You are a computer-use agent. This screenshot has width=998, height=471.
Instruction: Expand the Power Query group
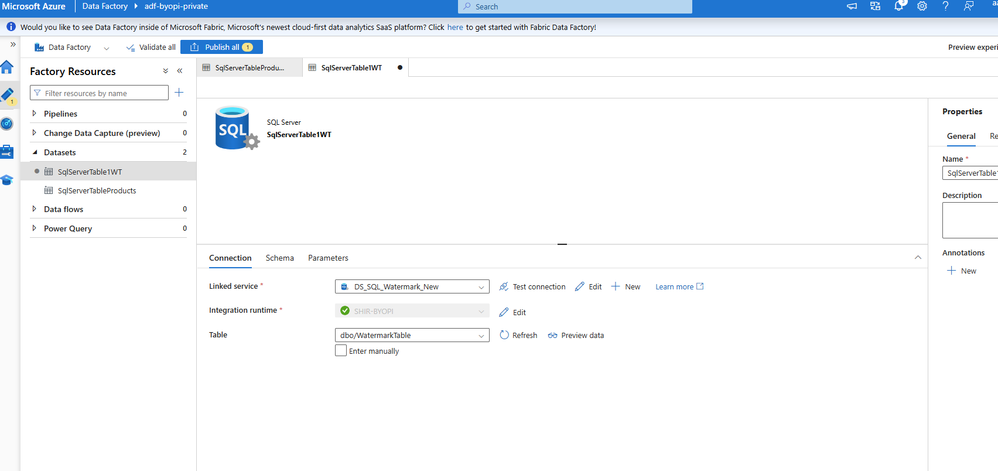[x=34, y=228]
